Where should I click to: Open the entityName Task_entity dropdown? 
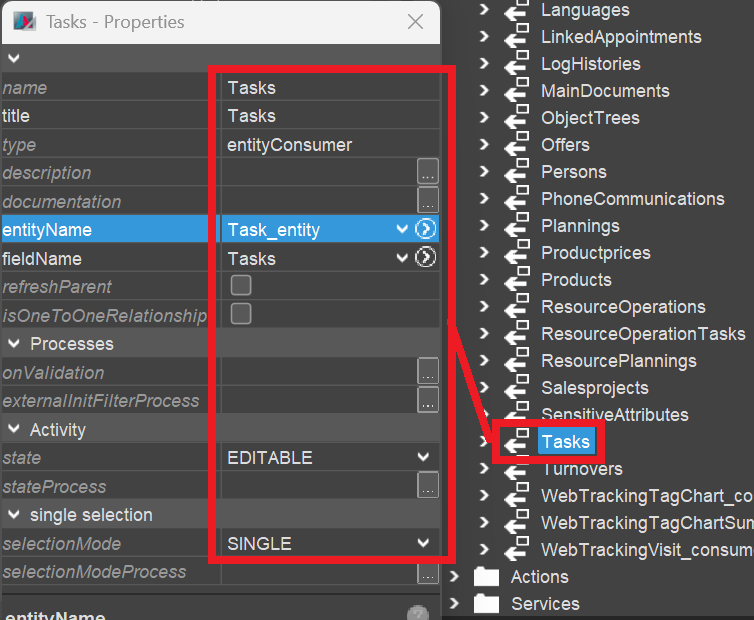click(402, 230)
